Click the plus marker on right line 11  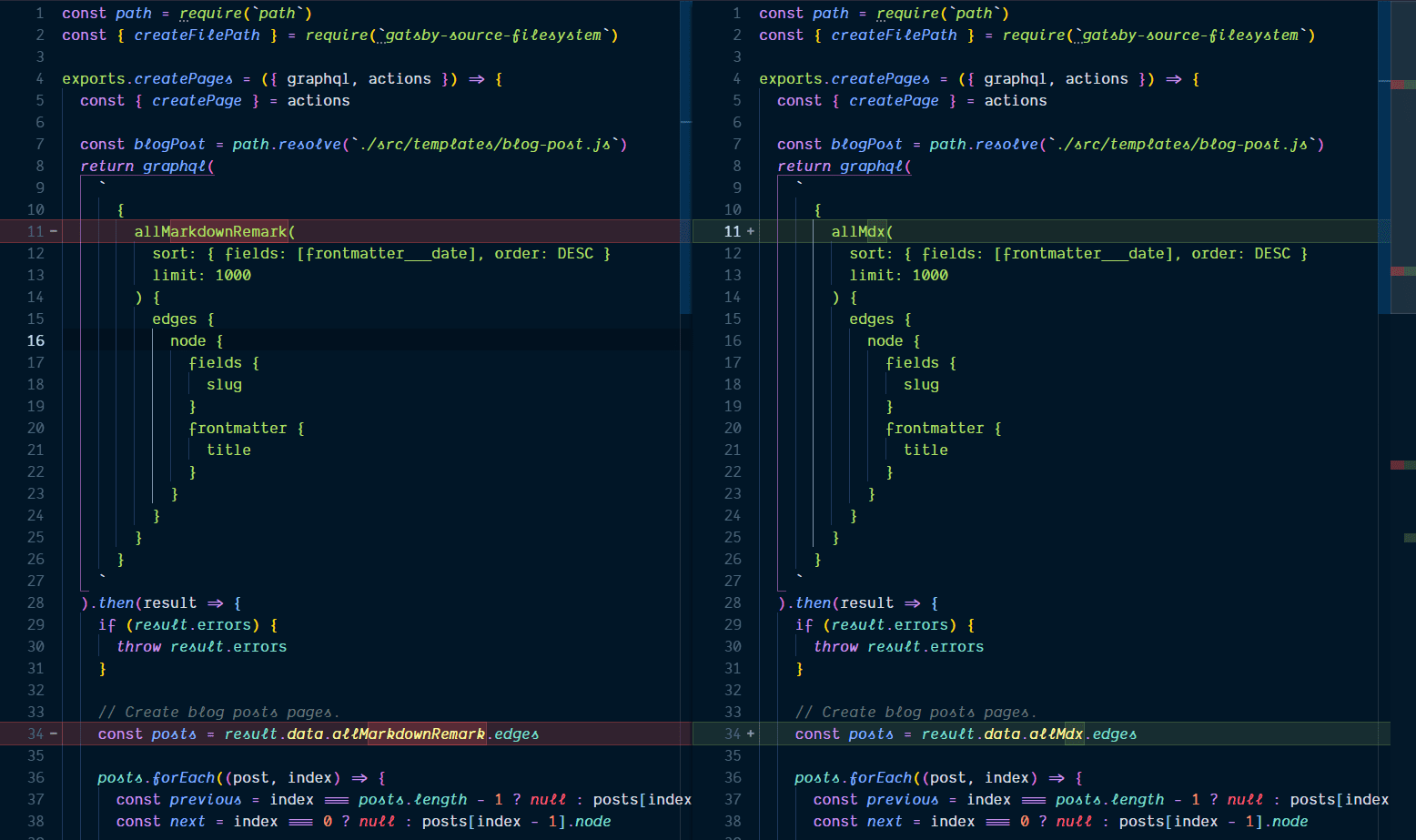[x=751, y=231]
